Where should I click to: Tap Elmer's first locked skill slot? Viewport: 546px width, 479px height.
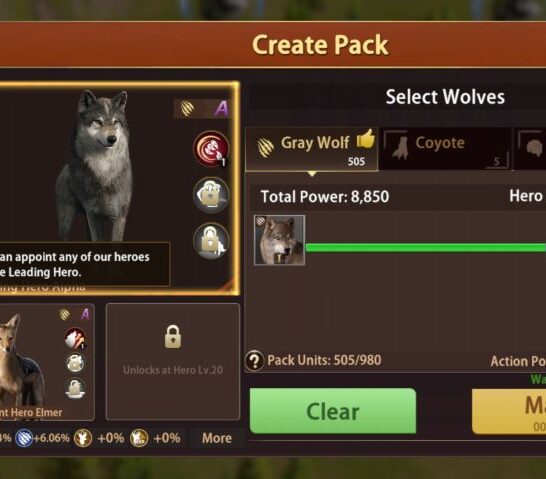75,363
